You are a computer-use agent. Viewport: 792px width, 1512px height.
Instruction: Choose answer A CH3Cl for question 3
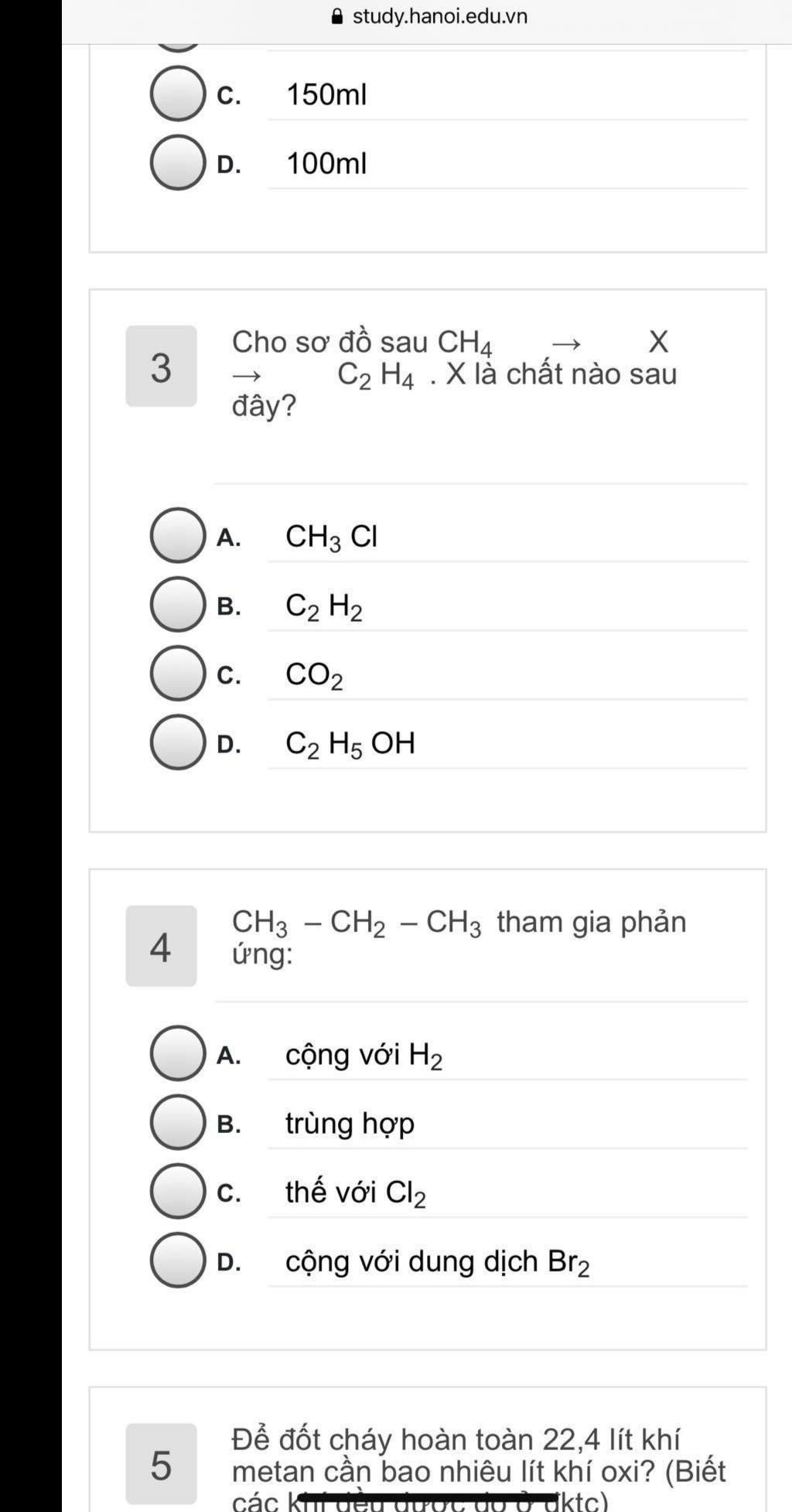click(x=178, y=535)
